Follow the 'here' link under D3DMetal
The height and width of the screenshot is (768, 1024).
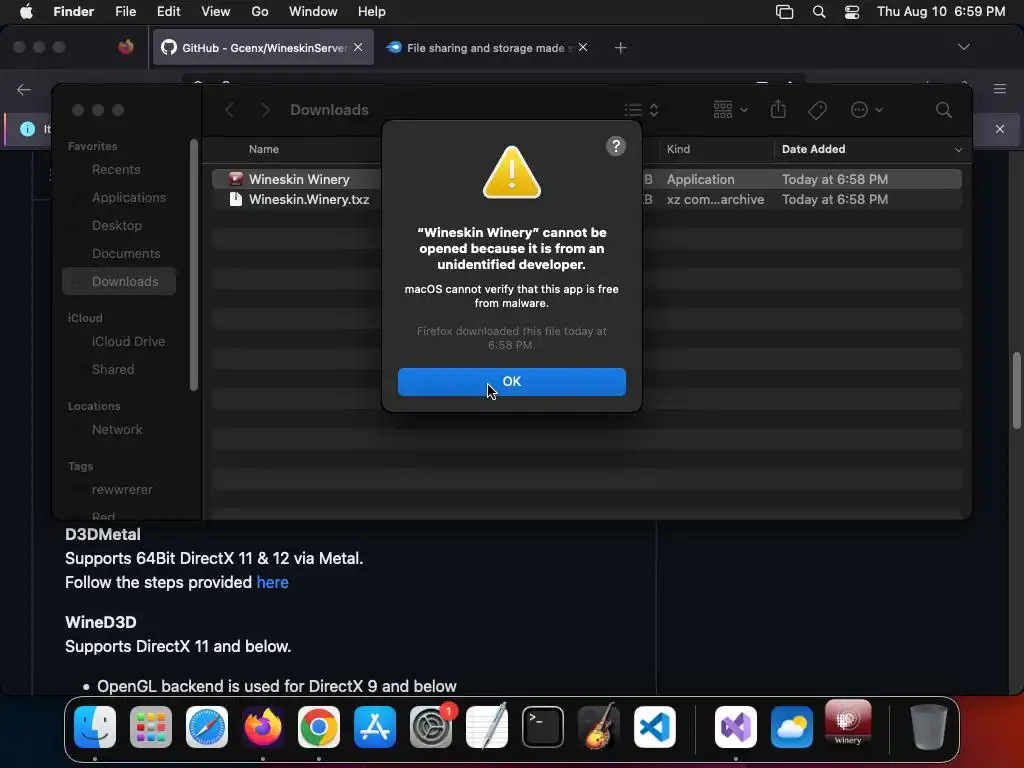[x=272, y=583]
